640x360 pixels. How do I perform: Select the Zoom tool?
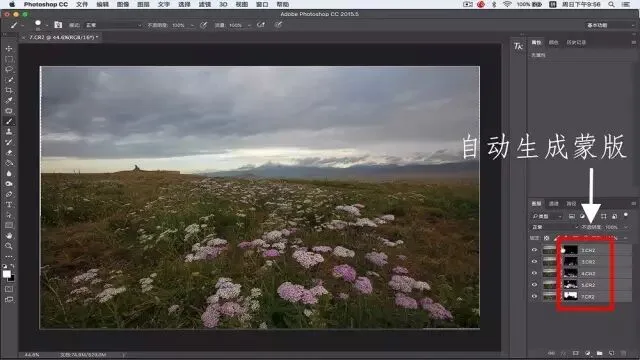click(x=9, y=246)
